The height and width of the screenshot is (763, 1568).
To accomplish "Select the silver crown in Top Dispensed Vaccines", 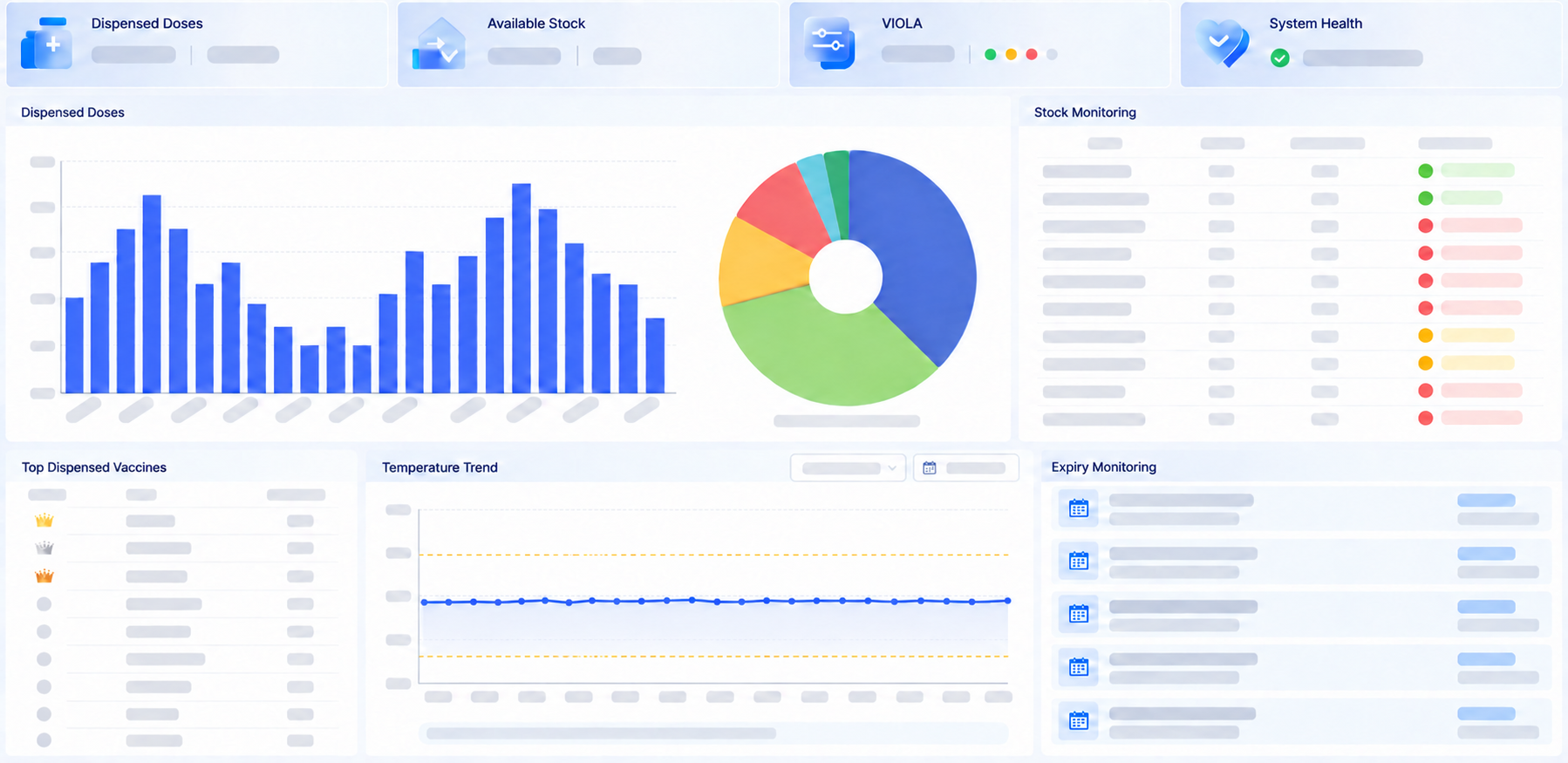I will (44, 548).
